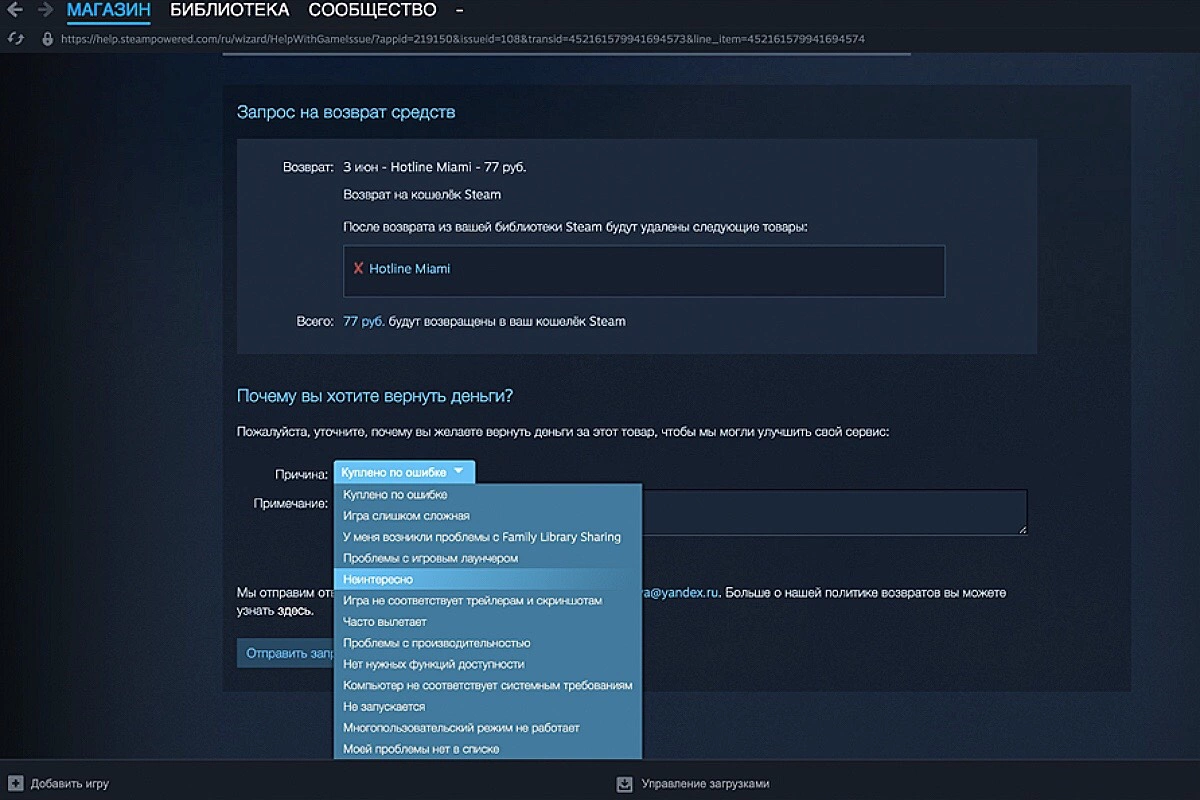Viewport: 1200px width, 800px height.
Task: Select Куплено по ошибке in the list
Action: coord(487,495)
